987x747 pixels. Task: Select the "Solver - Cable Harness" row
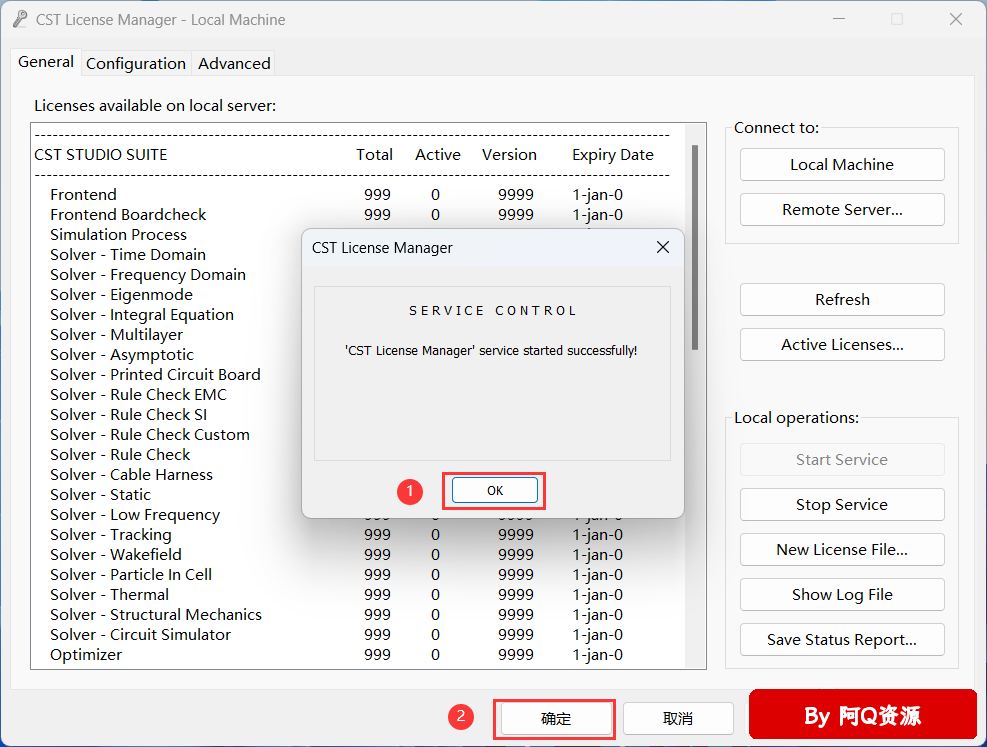(132, 475)
